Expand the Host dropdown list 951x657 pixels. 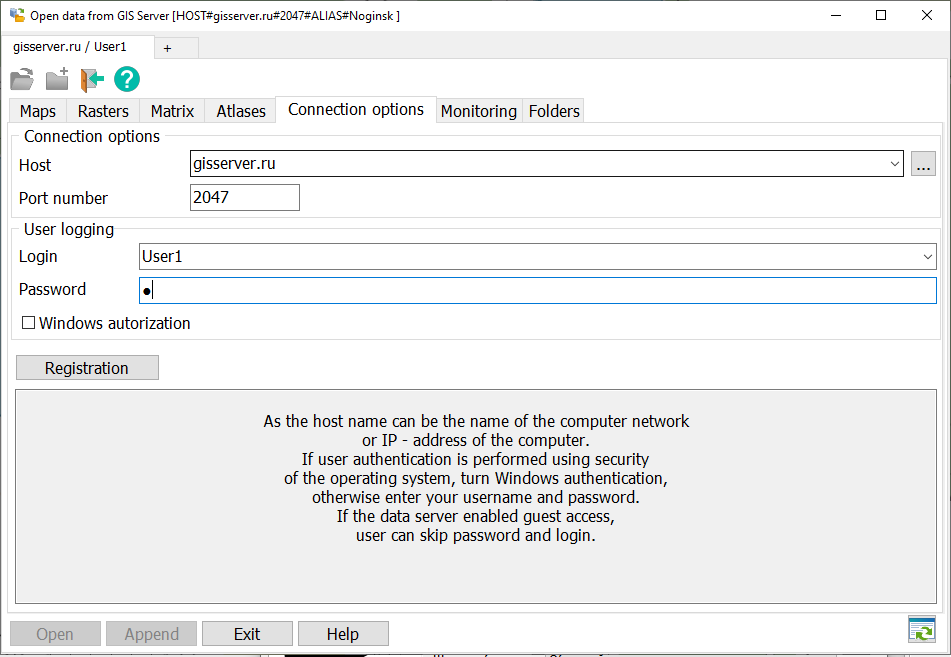pos(894,164)
